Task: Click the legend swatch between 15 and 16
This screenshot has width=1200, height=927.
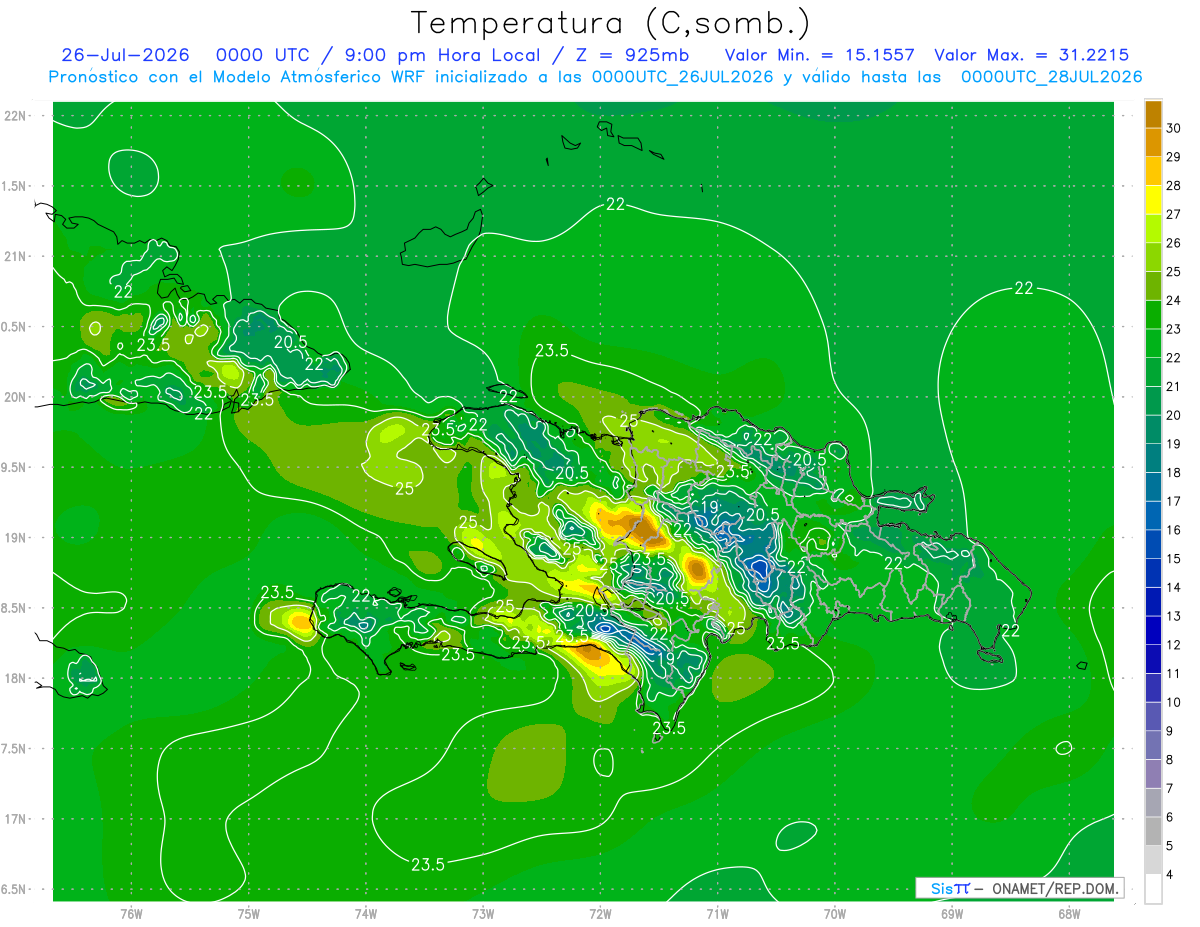Action: (x=1153, y=544)
